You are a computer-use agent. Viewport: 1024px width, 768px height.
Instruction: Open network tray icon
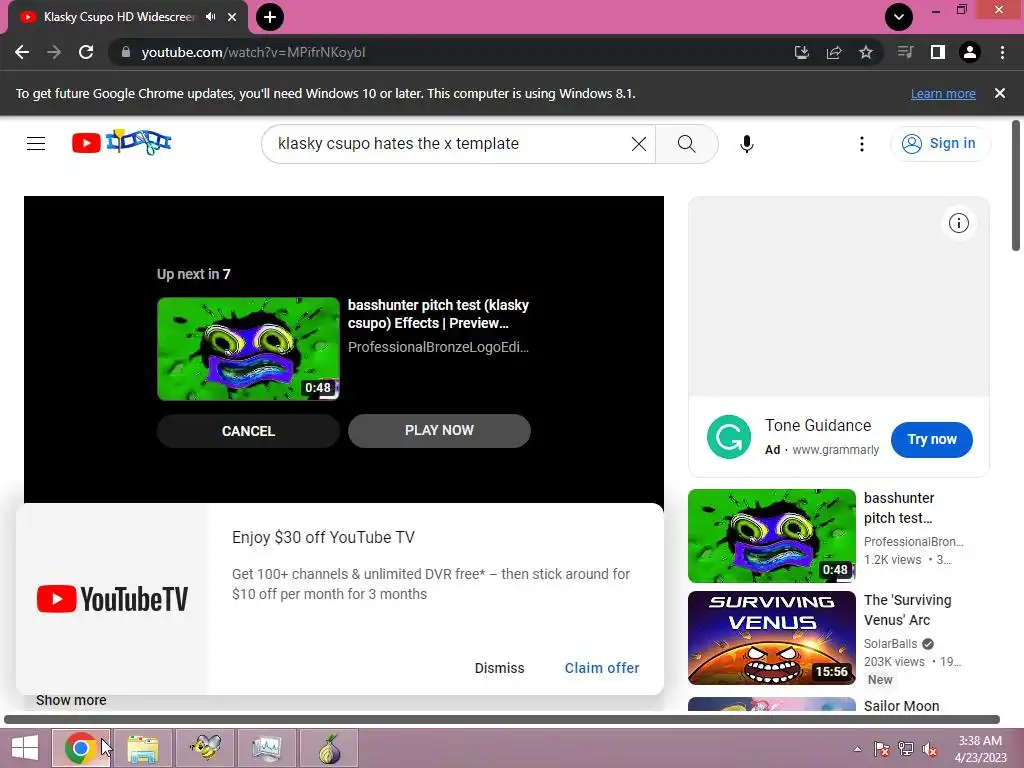(x=906, y=749)
